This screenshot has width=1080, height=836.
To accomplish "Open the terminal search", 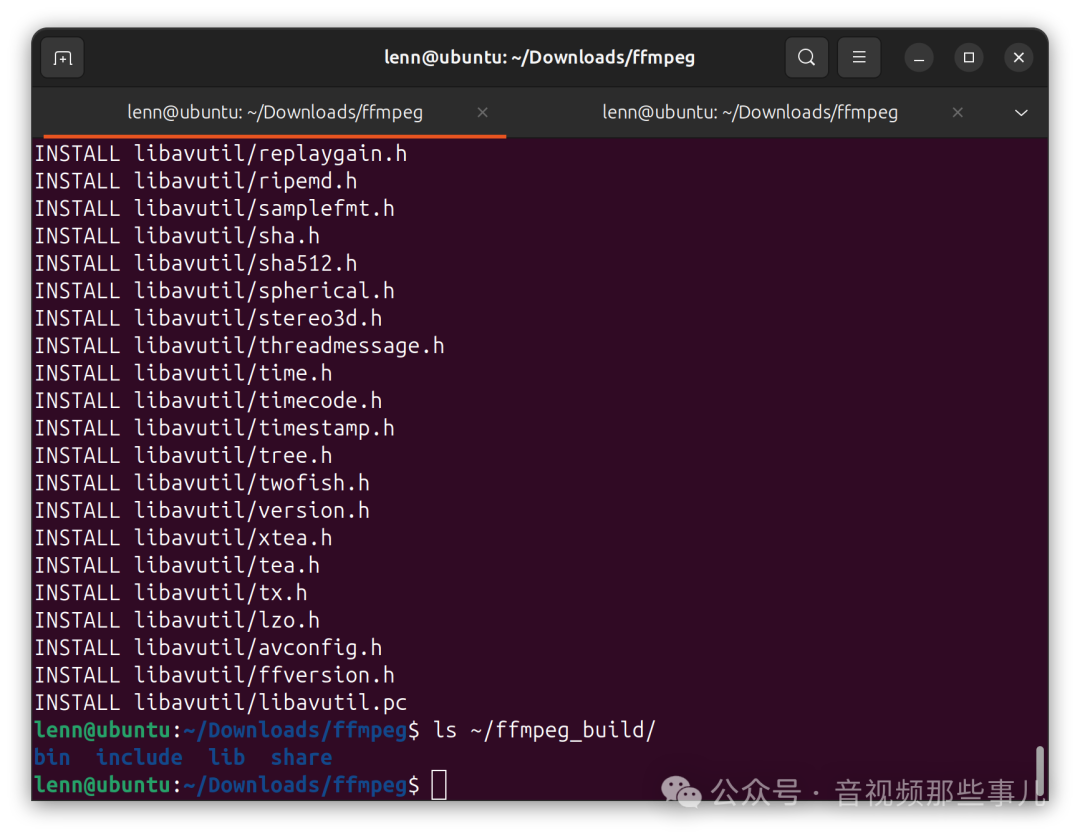I will pos(807,57).
